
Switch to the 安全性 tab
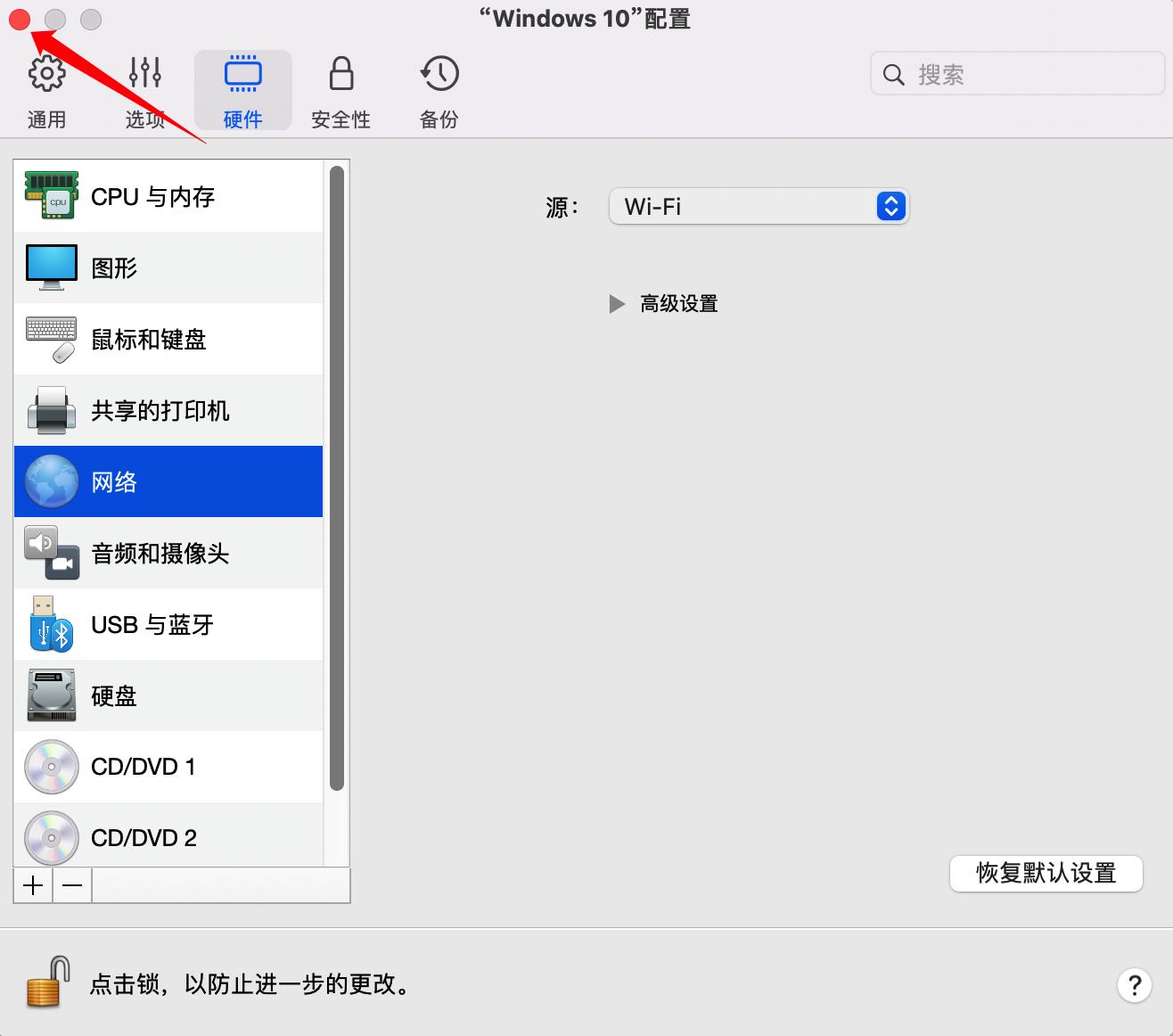[x=340, y=87]
